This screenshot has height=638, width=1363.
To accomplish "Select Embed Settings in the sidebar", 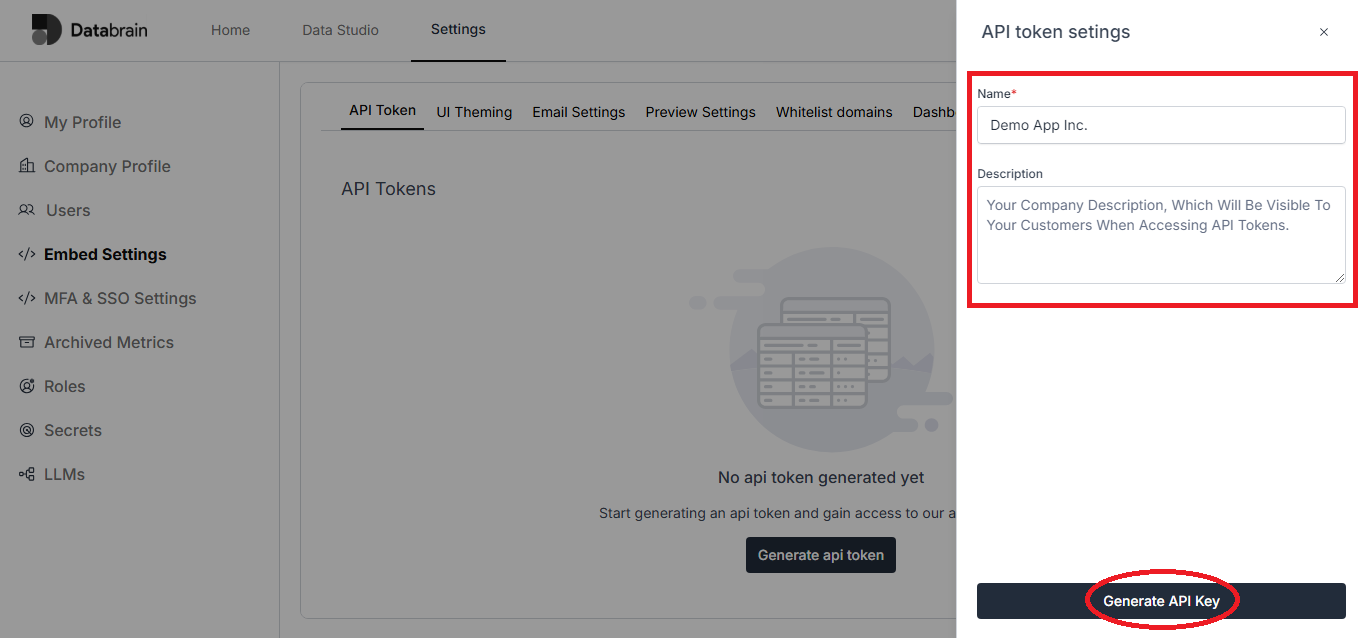I will coord(105,254).
